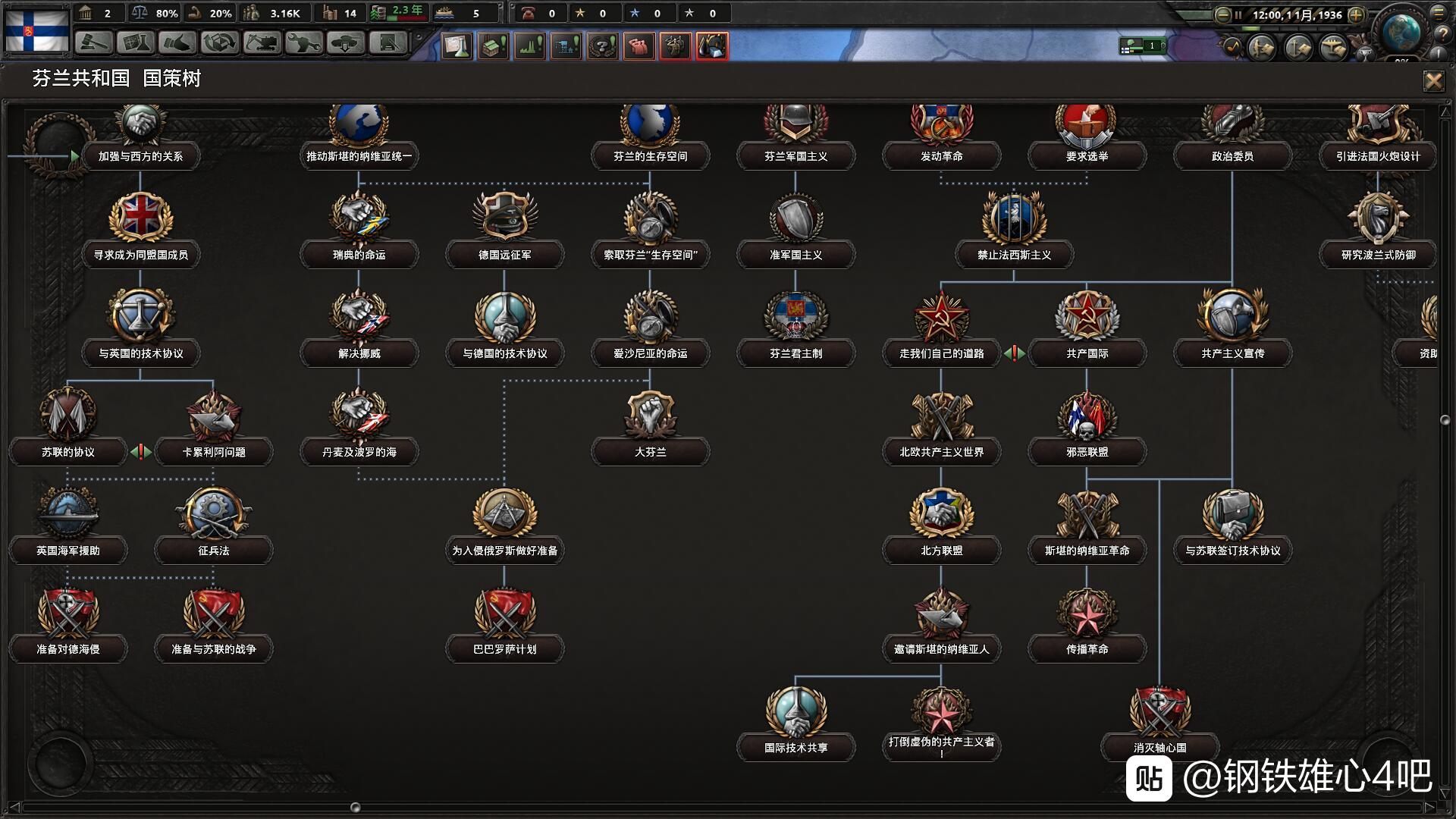Screen dimensions: 1456x819
Task: Open the help question mark button
Action: coord(1442,33)
